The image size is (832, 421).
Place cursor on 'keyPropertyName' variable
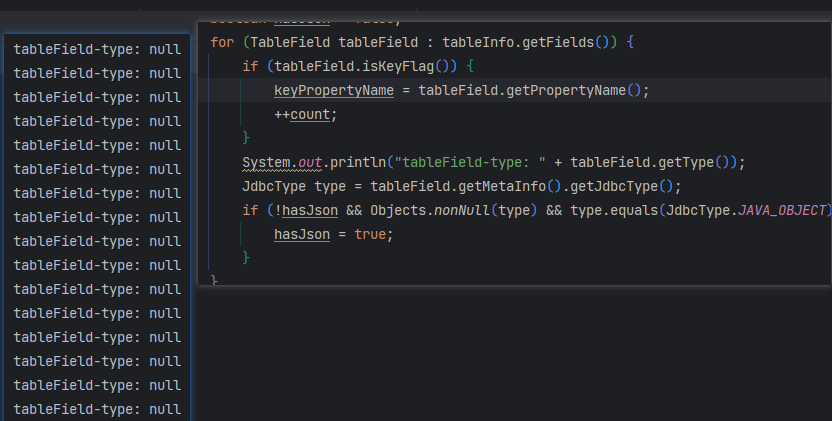[334, 90]
